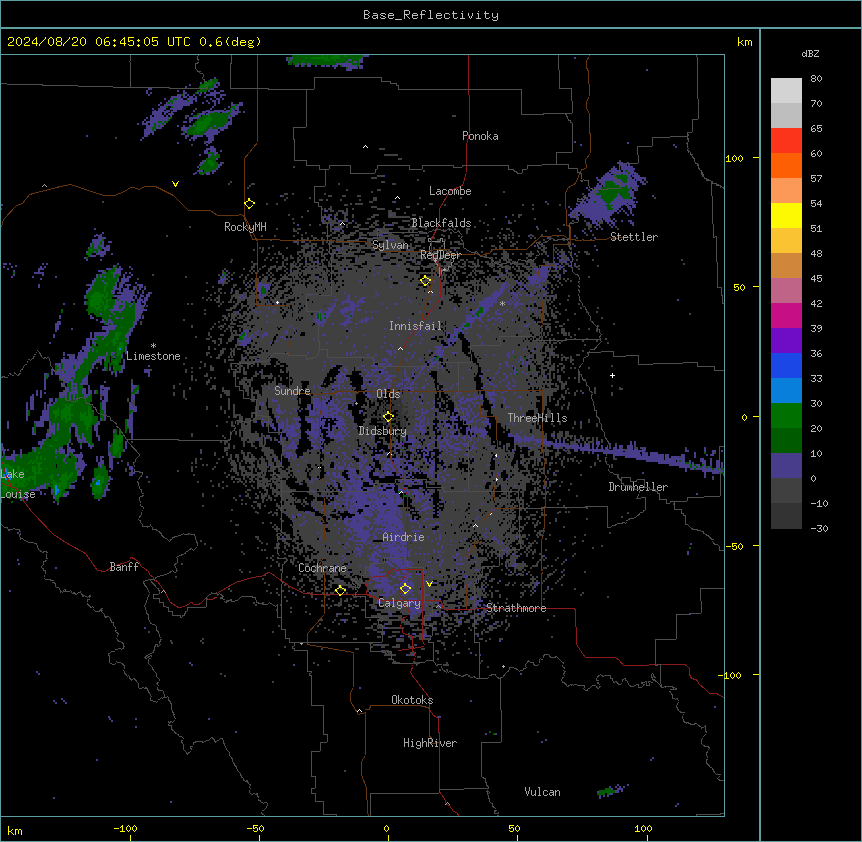Click the Sylvan label
Image resolution: width=862 pixels, height=842 pixels.
coord(390,245)
